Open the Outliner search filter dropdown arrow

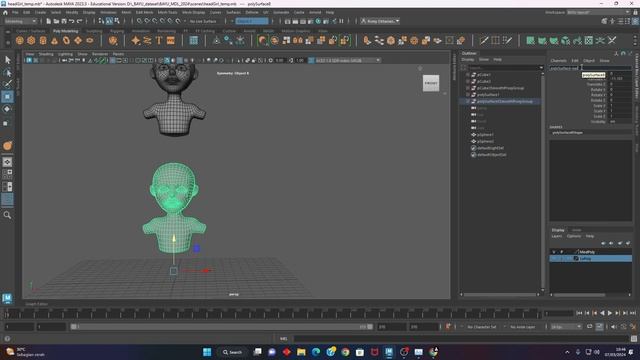click(x=541, y=67)
